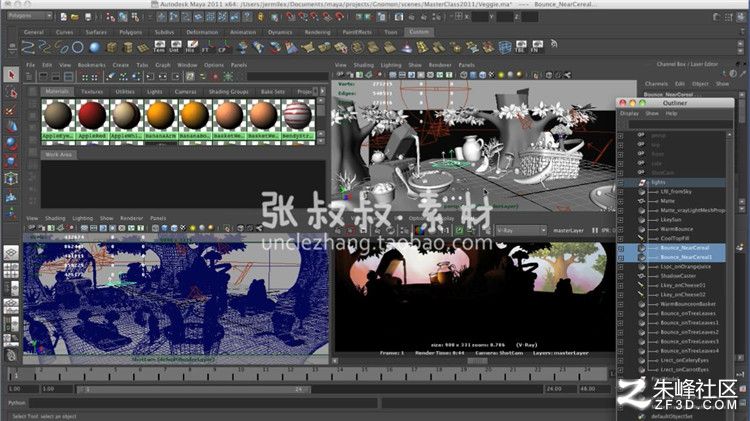Screen dimensions: 750x421
Task: Click the 'Unt' shelf script button
Action: pos(175,47)
